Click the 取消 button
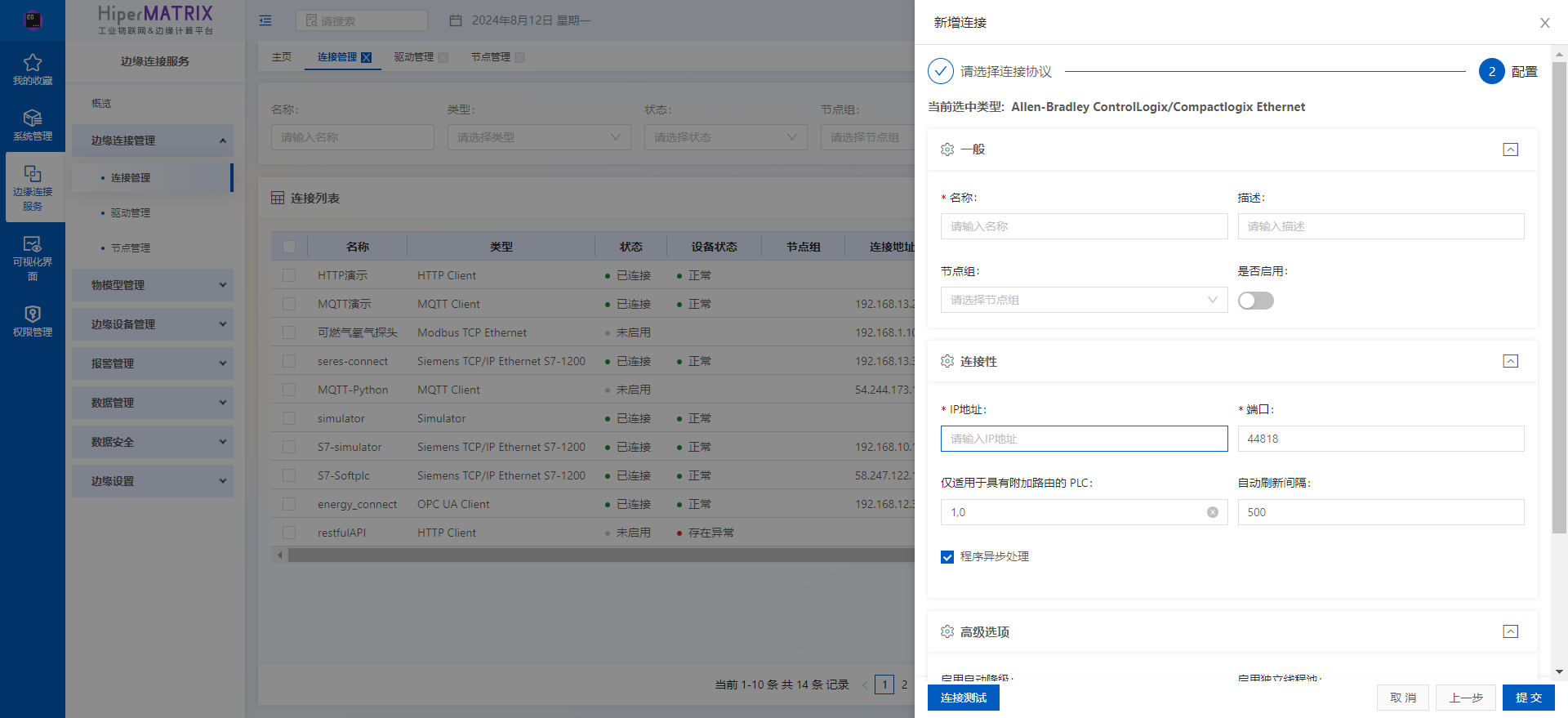This screenshot has width=1568, height=718. click(1403, 698)
